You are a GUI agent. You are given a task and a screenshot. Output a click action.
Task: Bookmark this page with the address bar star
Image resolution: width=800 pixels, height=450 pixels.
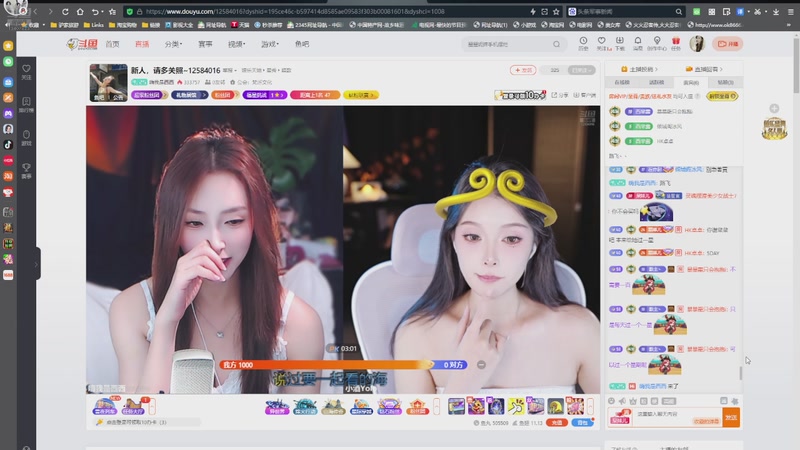pos(556,11)
